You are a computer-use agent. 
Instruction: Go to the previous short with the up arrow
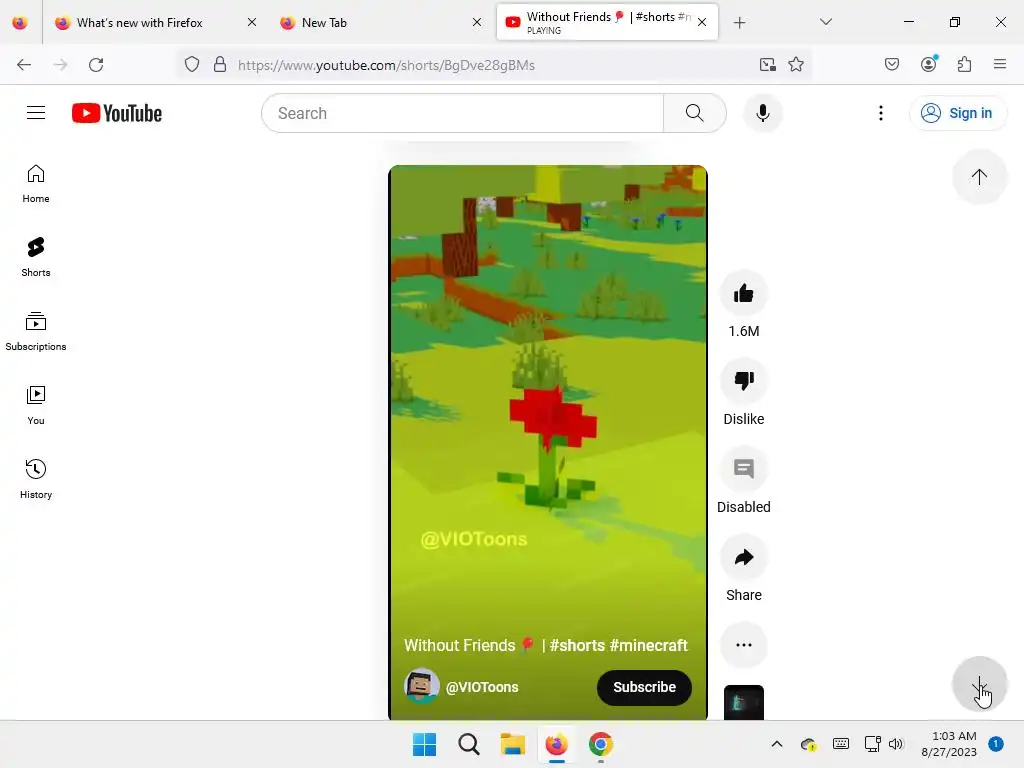pyautogui.click(x=979, y=176)
